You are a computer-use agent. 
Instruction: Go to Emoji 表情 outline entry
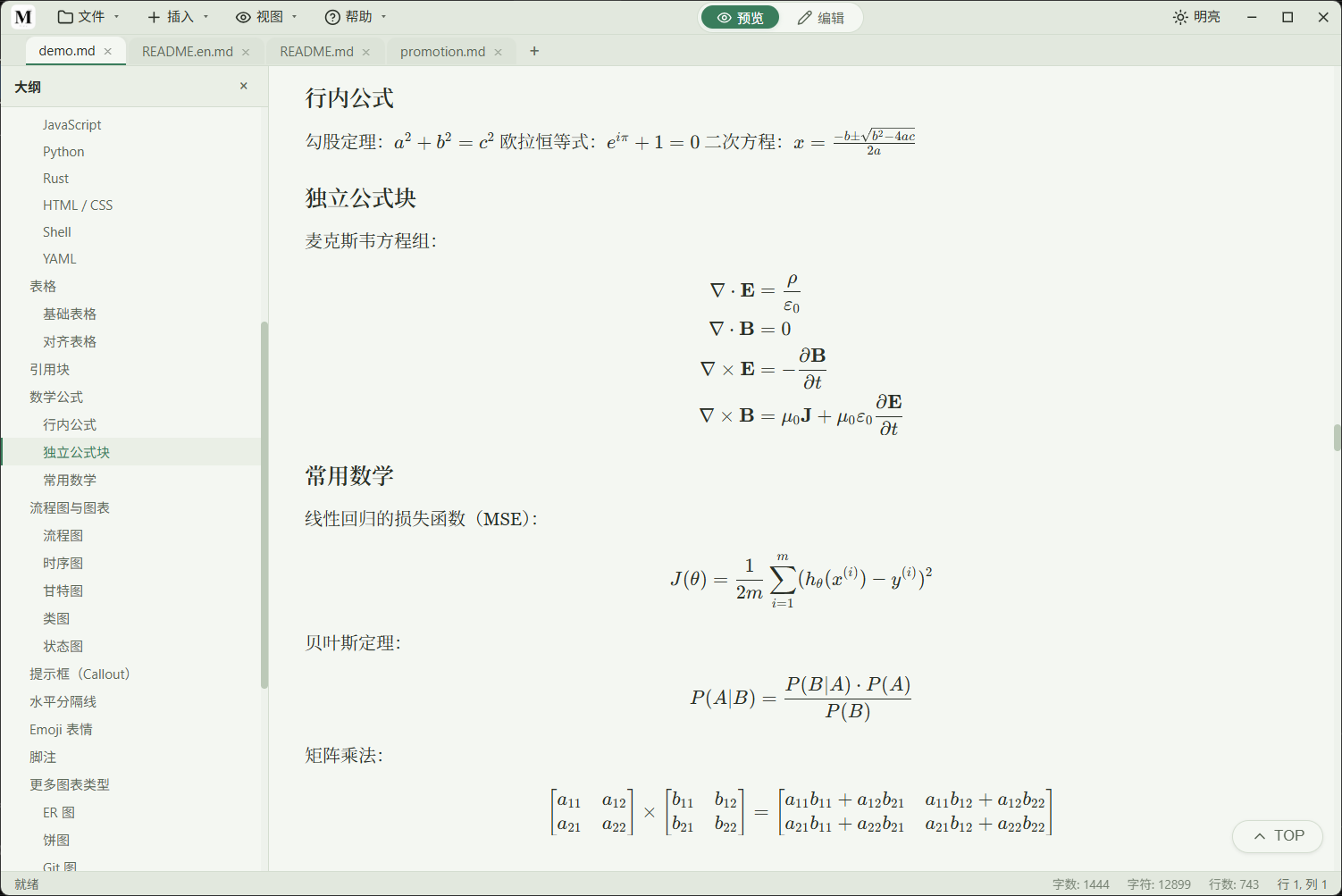pyautogui.click(x=61, y=729)
